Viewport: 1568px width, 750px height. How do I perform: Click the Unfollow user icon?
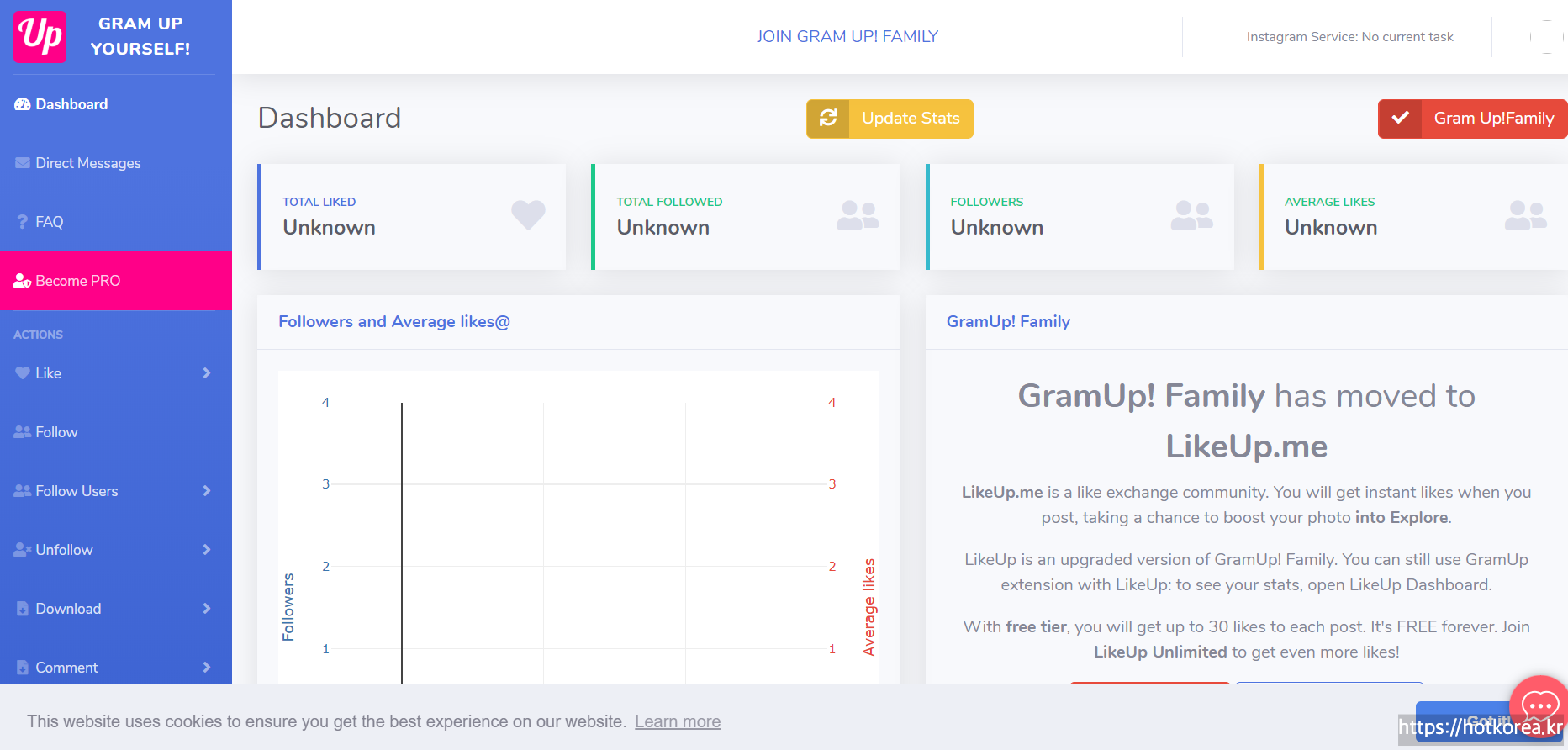click(x=23, y=550)
